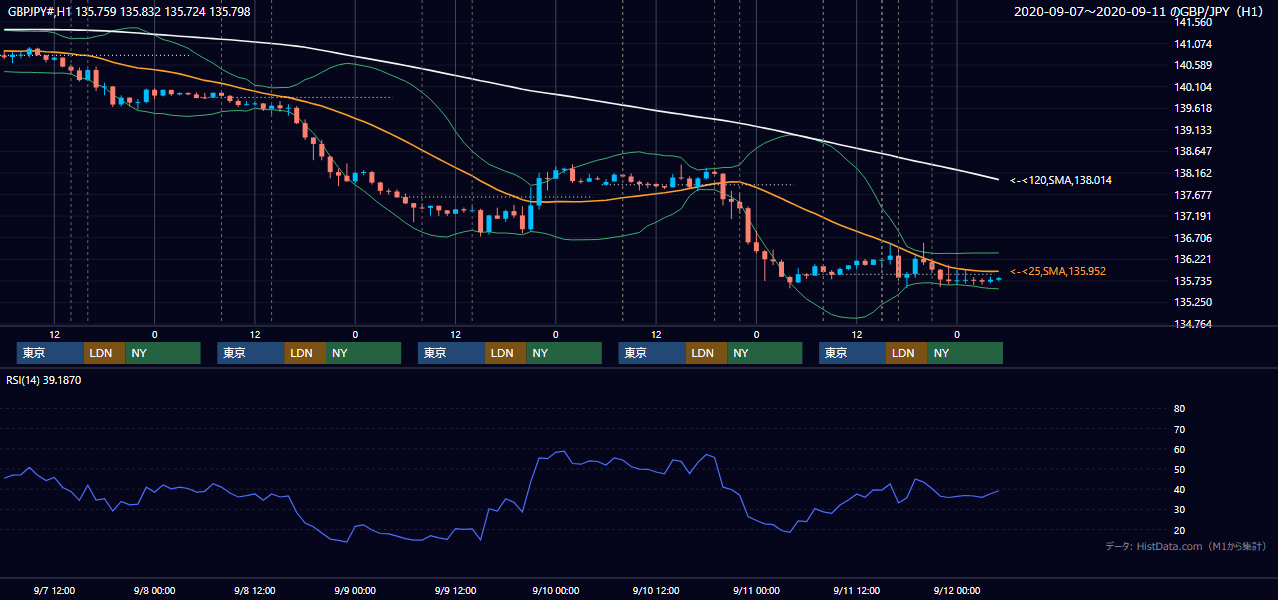Click the 9/7 12:00 time label
Image resolution: width=1278 pixels, height=600 pixels.
[54, 590]
